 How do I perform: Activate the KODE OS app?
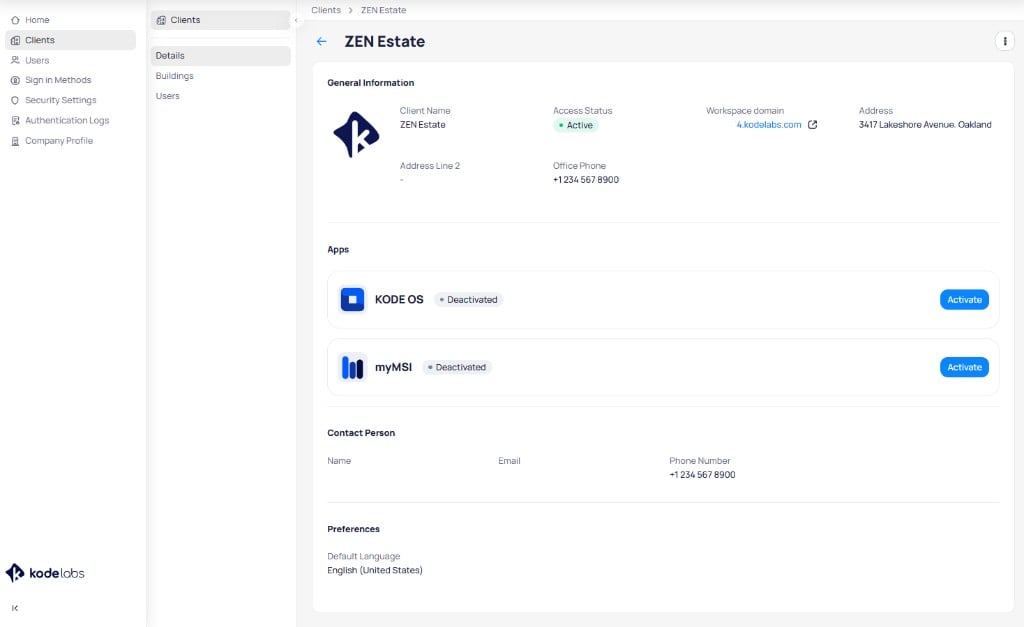(964, 300)
